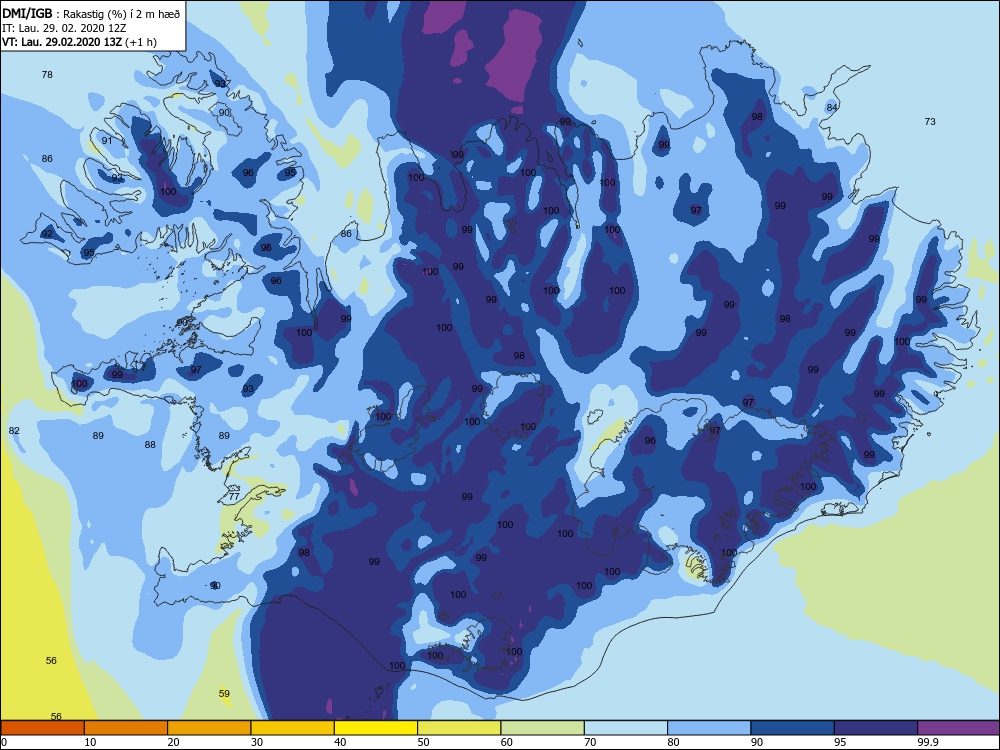Click the red-orange 0–10 legend swatch
Image resolution: width=1000 pixels, height=750 pixels.
point(42,728)
